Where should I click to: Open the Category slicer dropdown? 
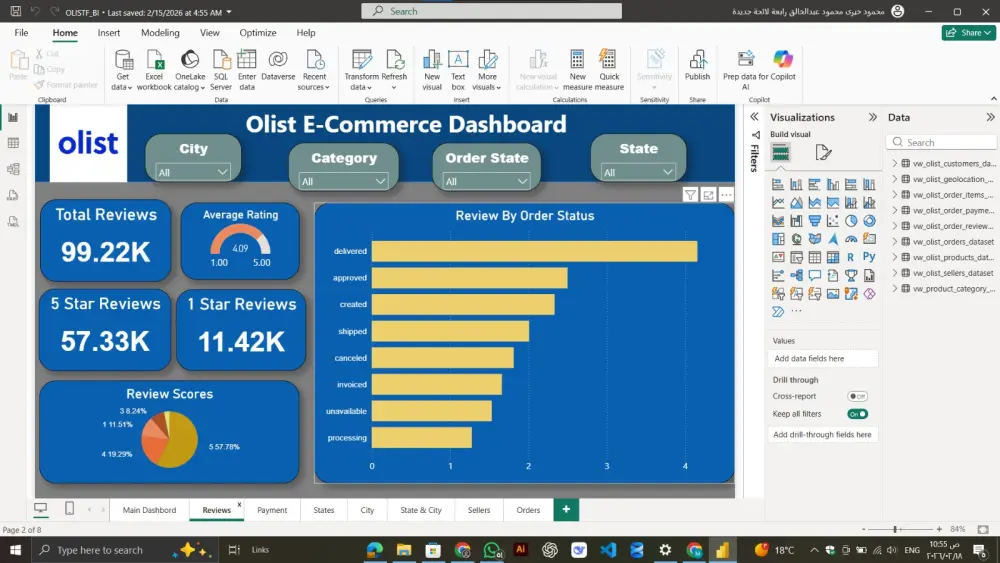point(343,182)
